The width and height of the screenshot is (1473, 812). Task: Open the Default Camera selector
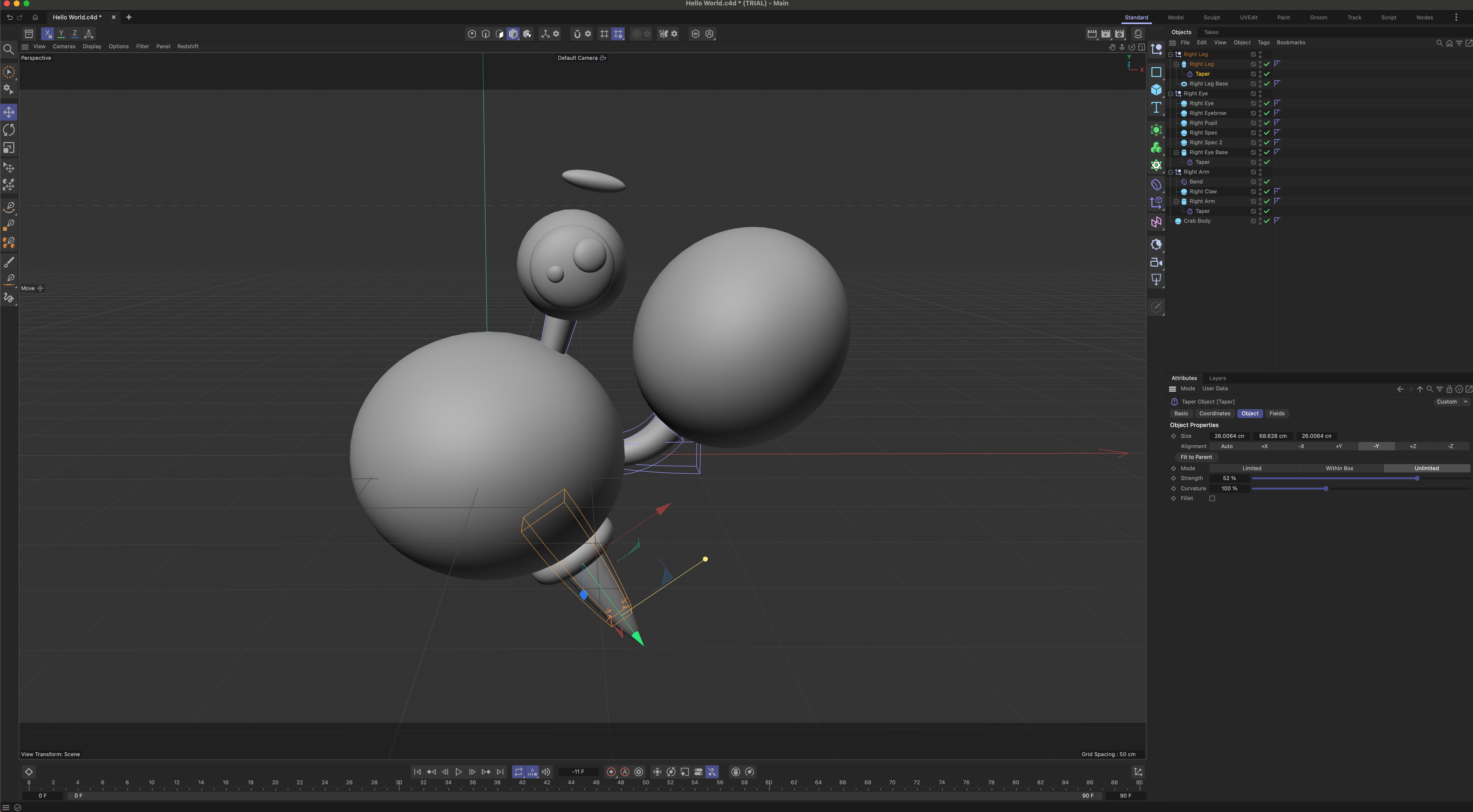point(582,58)
